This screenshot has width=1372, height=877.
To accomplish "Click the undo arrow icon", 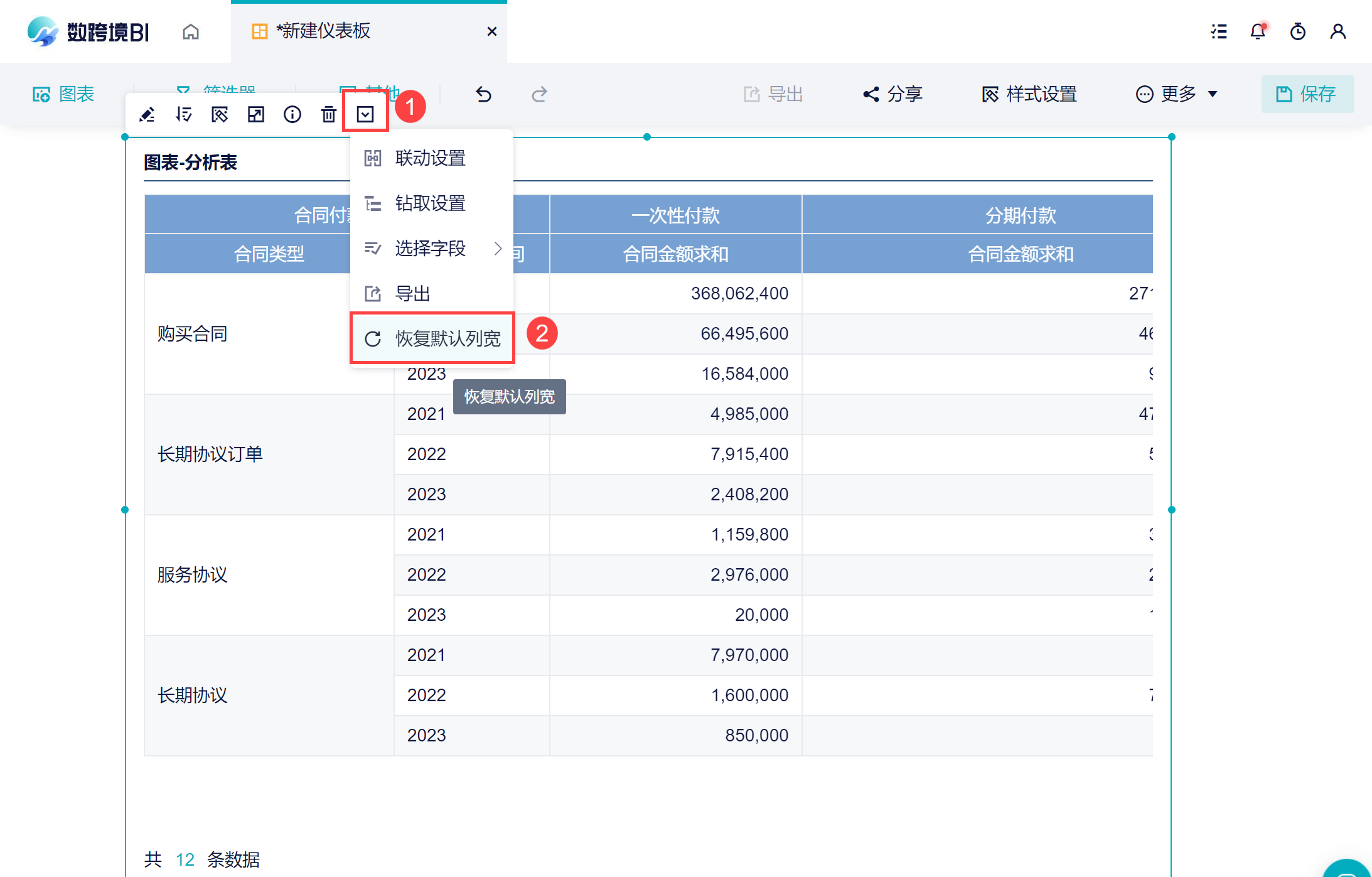I will pos(483,94).
